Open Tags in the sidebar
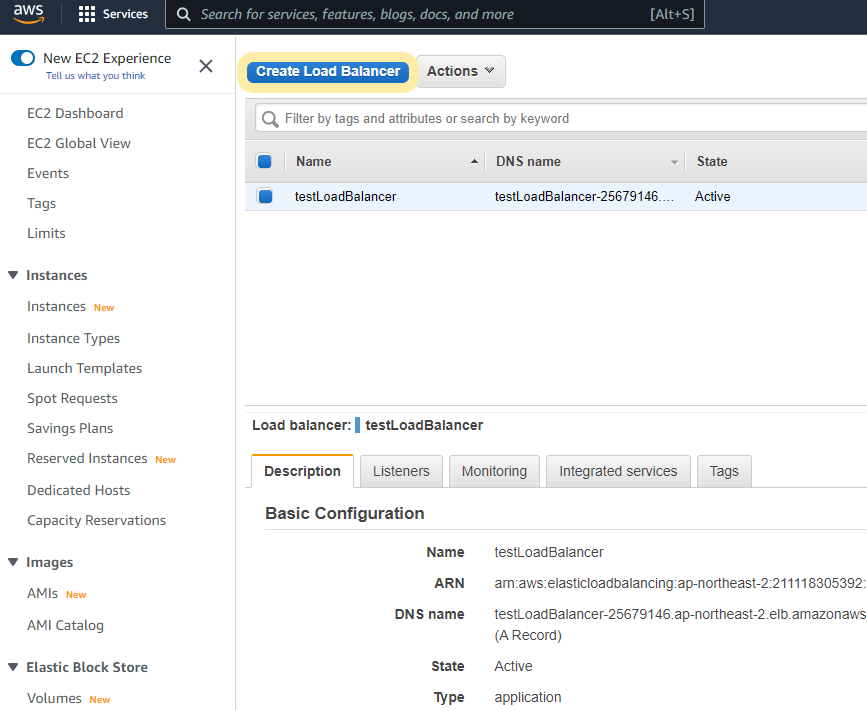Screen dimensions: 867x710 41,203
